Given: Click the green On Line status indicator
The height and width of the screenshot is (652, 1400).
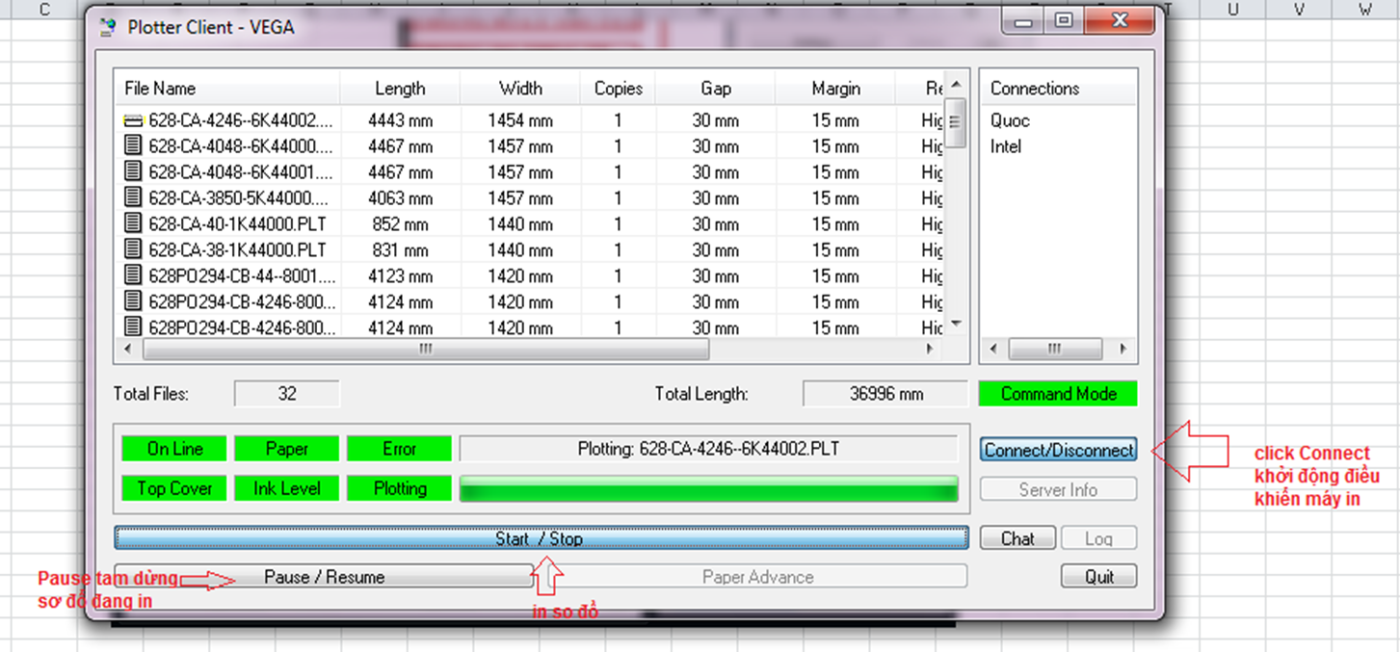Looking at the screenshot, I should tap(175, 449).
